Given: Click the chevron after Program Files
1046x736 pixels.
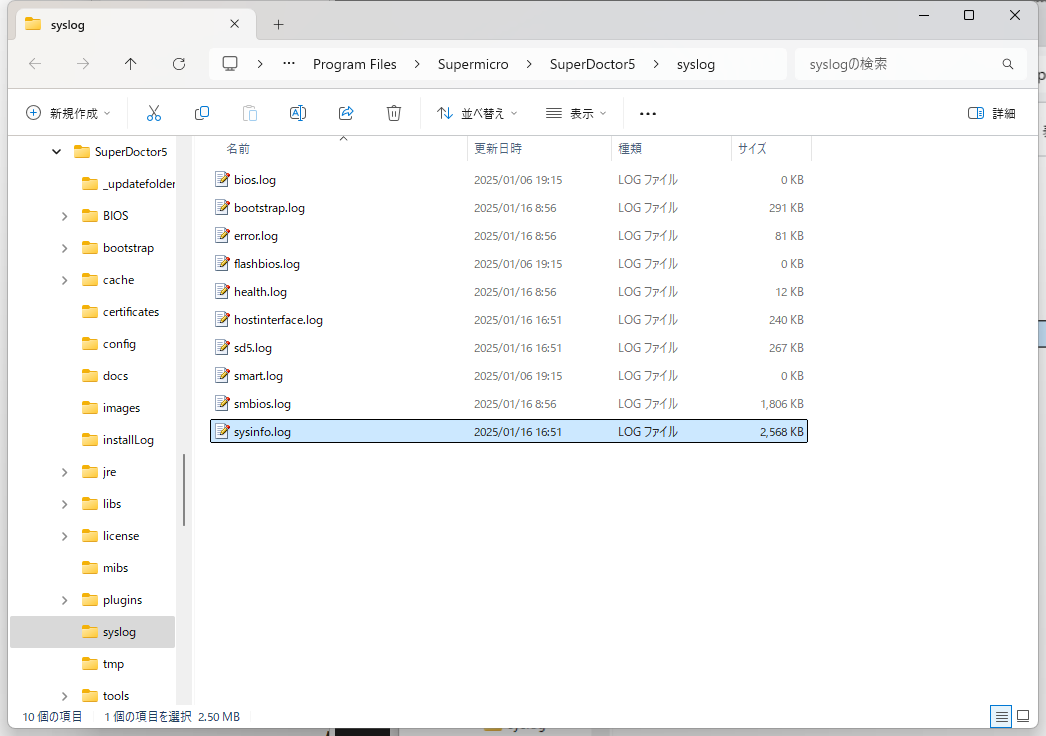Looking at the screenshot, I should (417, 64).
